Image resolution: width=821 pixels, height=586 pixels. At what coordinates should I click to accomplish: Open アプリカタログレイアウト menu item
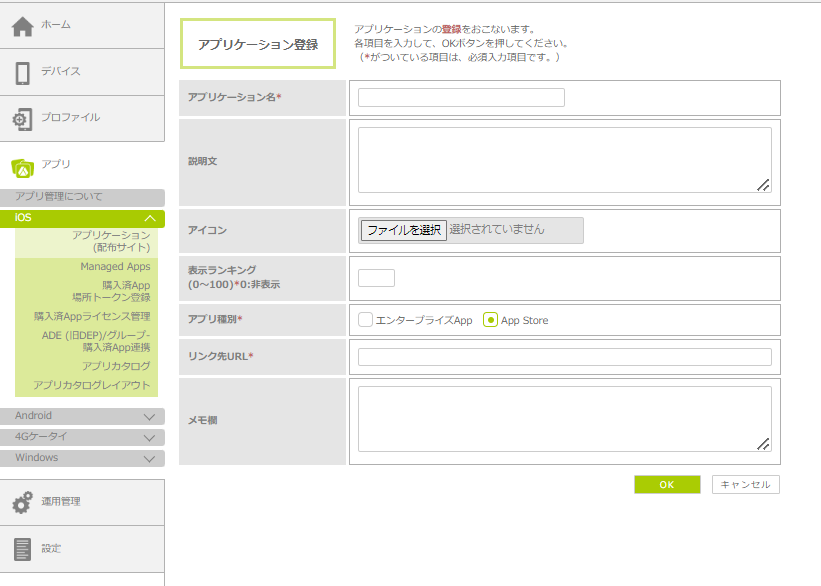[x=92, y=385]
